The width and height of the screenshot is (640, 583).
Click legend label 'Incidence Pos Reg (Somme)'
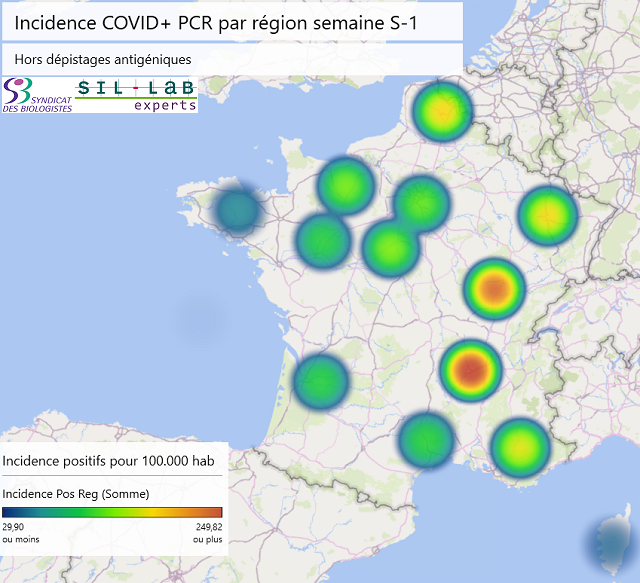click(76, 494)
